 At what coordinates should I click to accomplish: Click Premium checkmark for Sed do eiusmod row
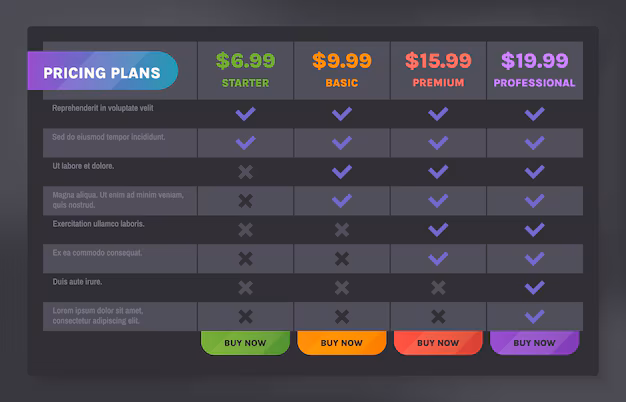[x=438, y=143]
